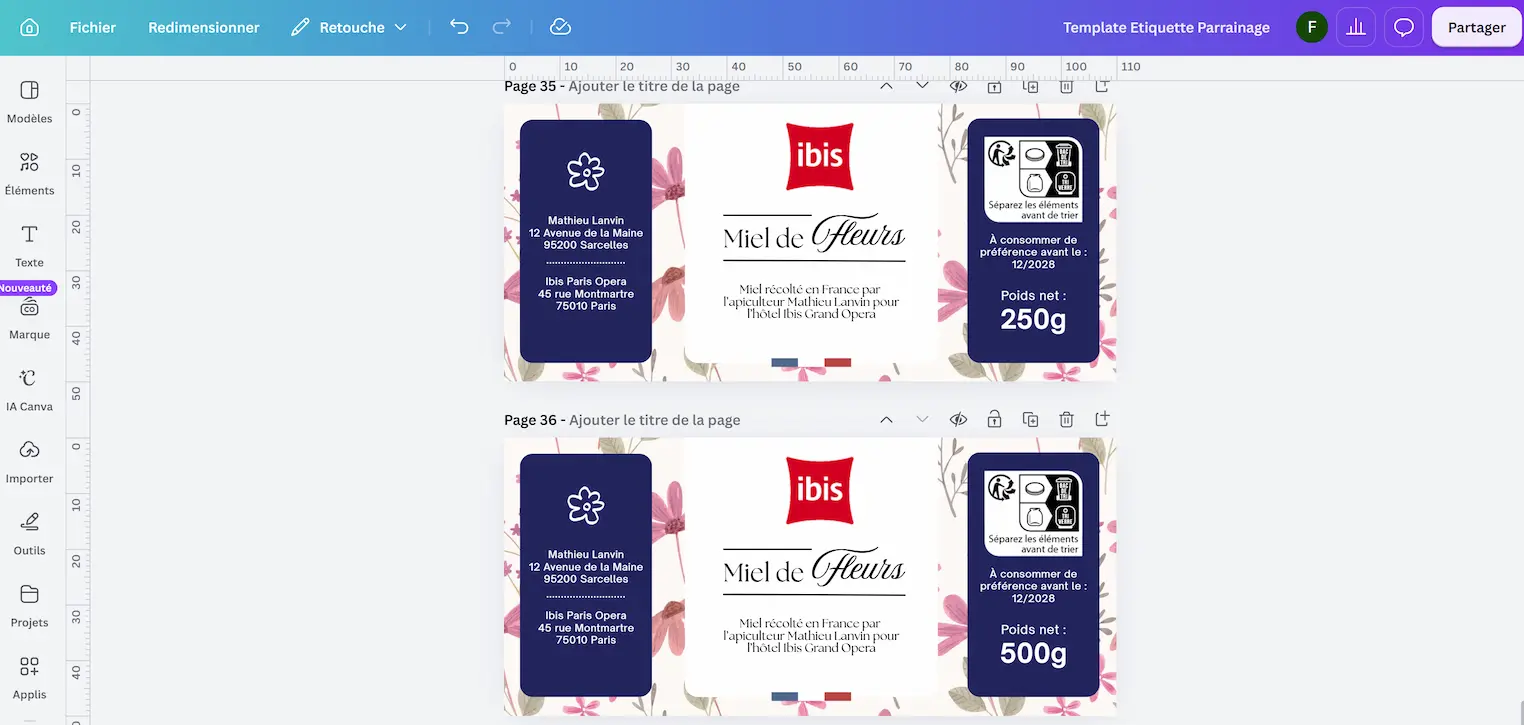Edit the Page 36 title field

click(654, 420)
